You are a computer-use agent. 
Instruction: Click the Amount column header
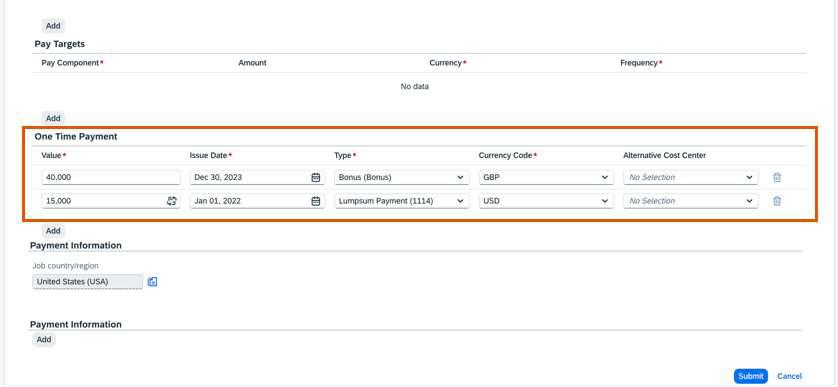pos(252,63)
